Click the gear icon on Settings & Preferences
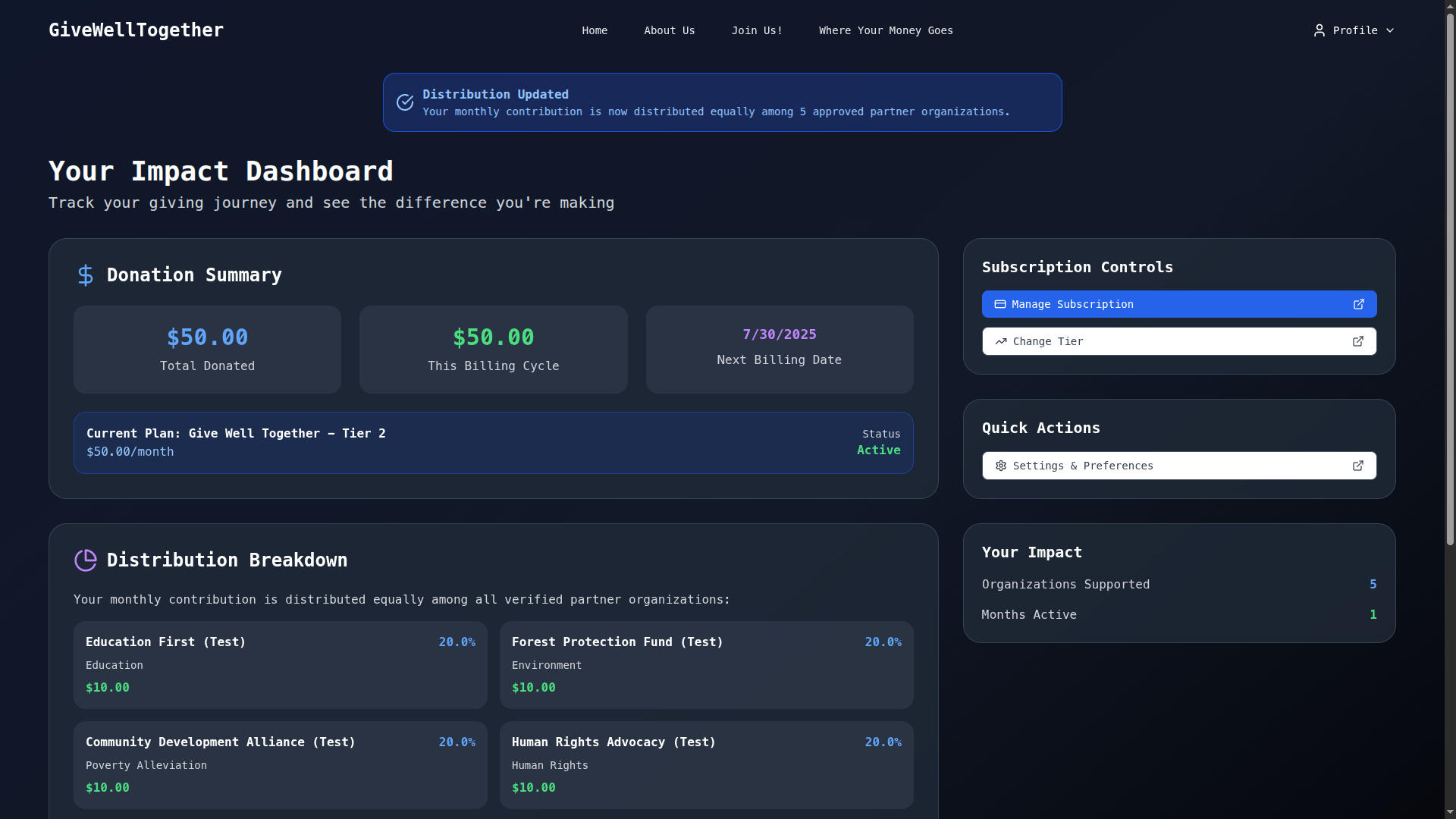The width and height of the screenshot is (1456, 819). coord(1001,466)
